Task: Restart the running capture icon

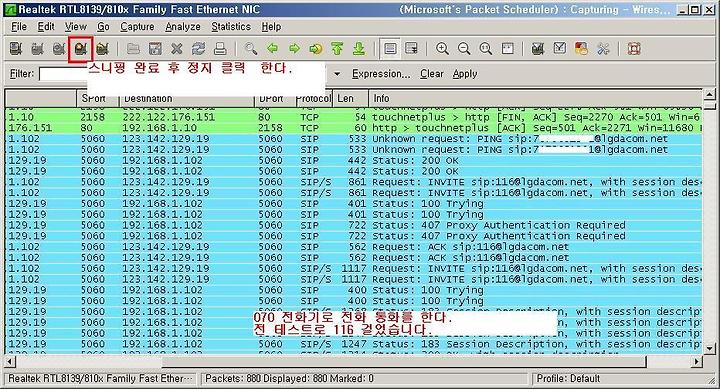Action: coord(102,49)
